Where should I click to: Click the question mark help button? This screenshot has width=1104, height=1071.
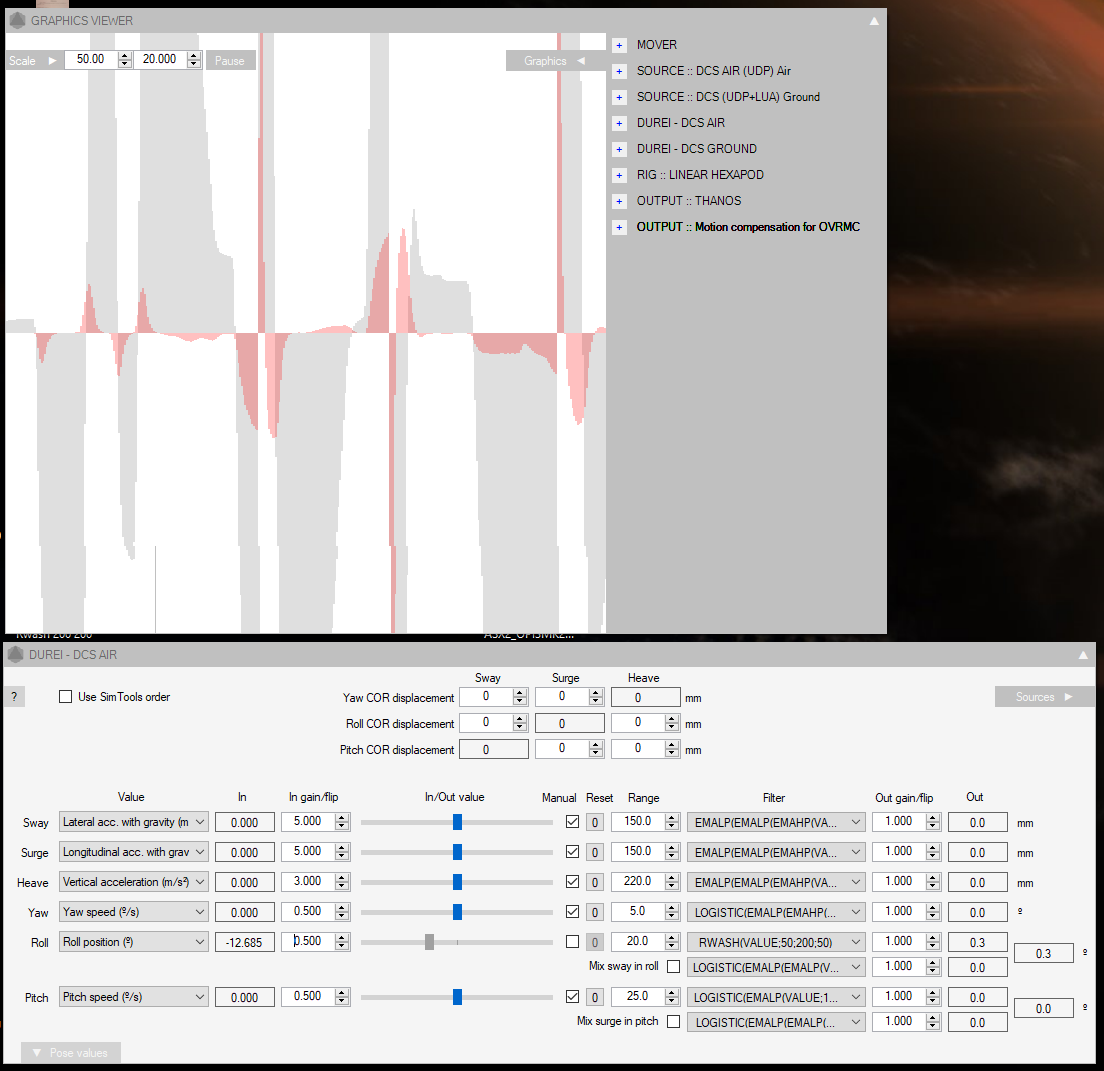click(x=14, y=697)
